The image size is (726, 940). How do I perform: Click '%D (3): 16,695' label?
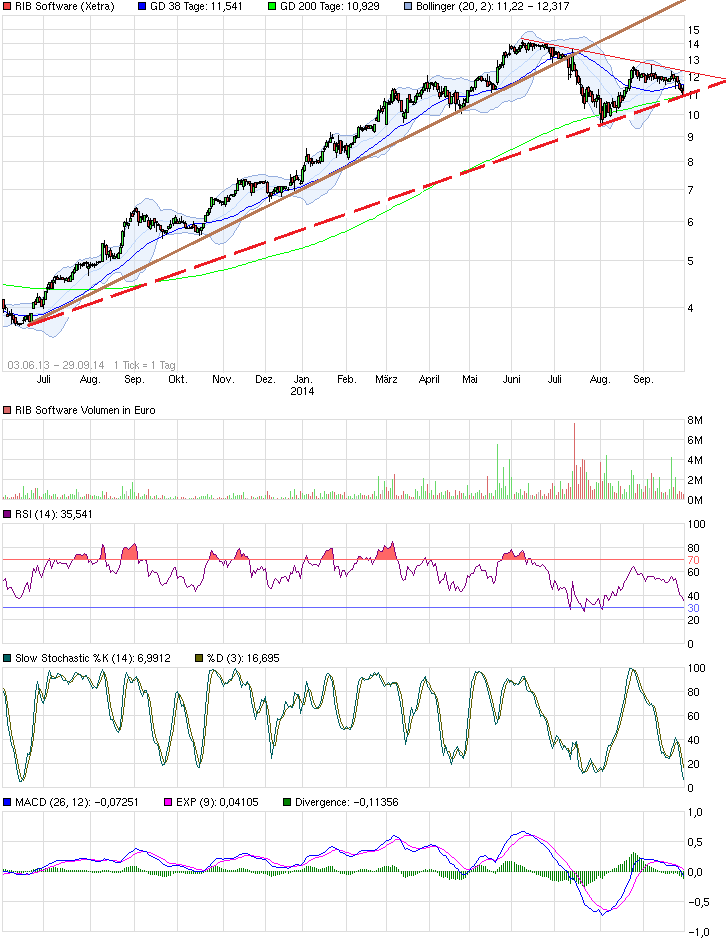point(243,658)
